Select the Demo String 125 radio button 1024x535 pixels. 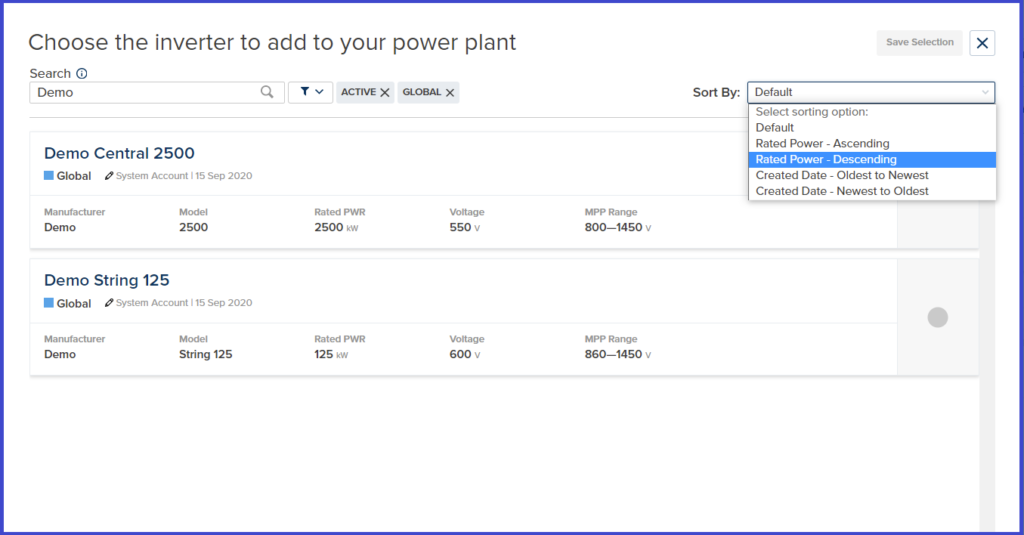(938, 317)
